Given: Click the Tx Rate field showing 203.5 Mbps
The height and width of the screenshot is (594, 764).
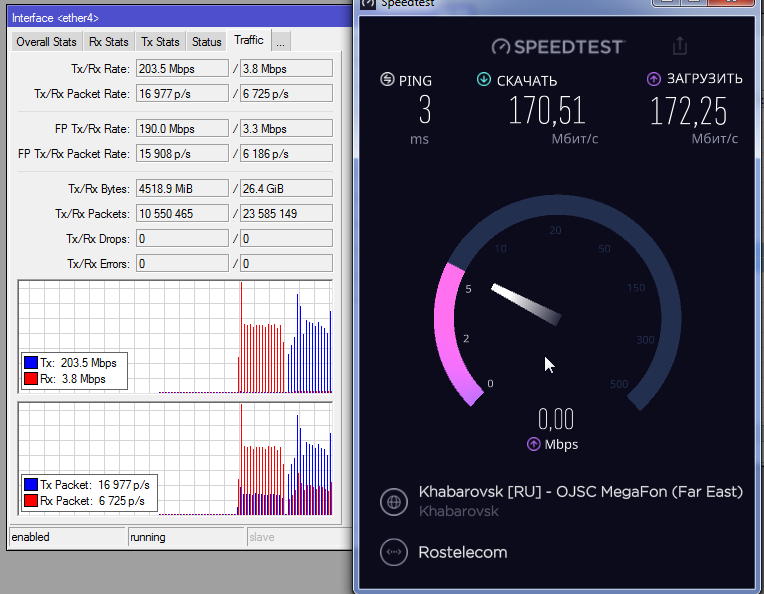Looking at the screenshot, I should coord(182,69).
